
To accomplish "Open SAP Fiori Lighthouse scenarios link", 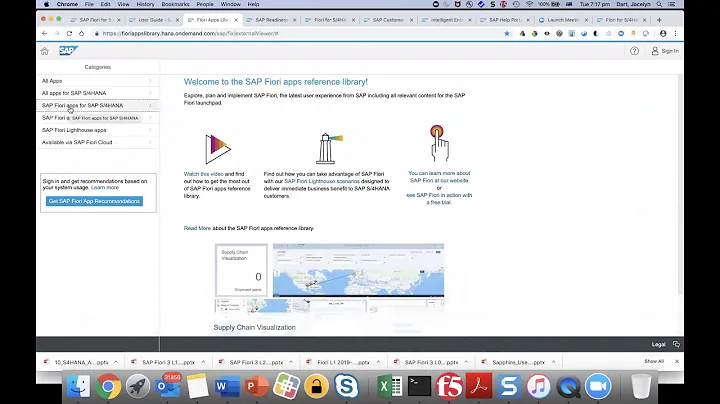I will (x=322, y=181).
